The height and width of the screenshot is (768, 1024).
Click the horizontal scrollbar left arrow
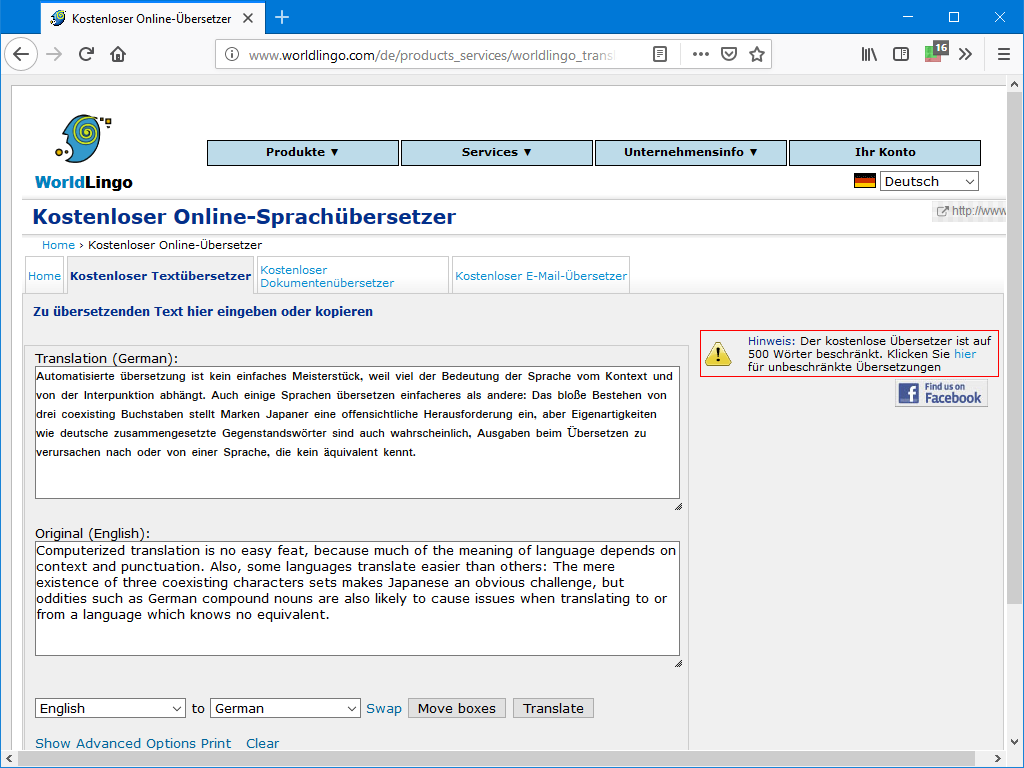[8, 758]
